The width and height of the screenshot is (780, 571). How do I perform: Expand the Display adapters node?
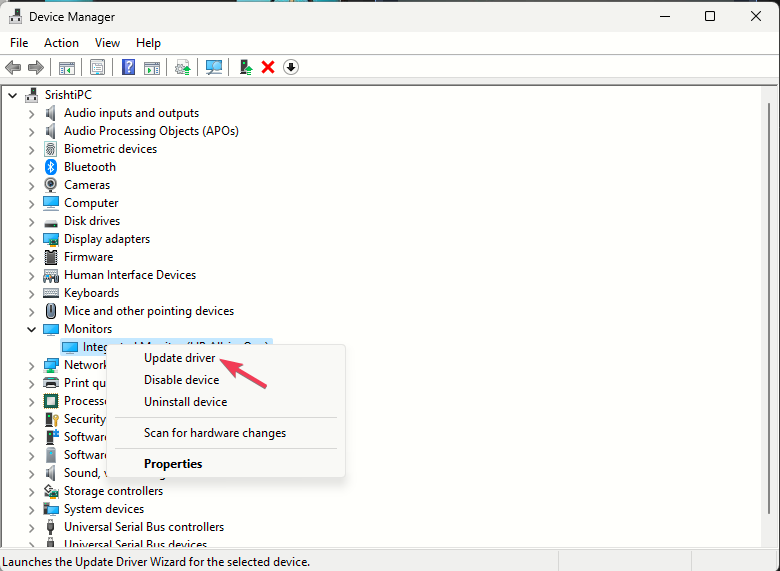pos(31,239)
